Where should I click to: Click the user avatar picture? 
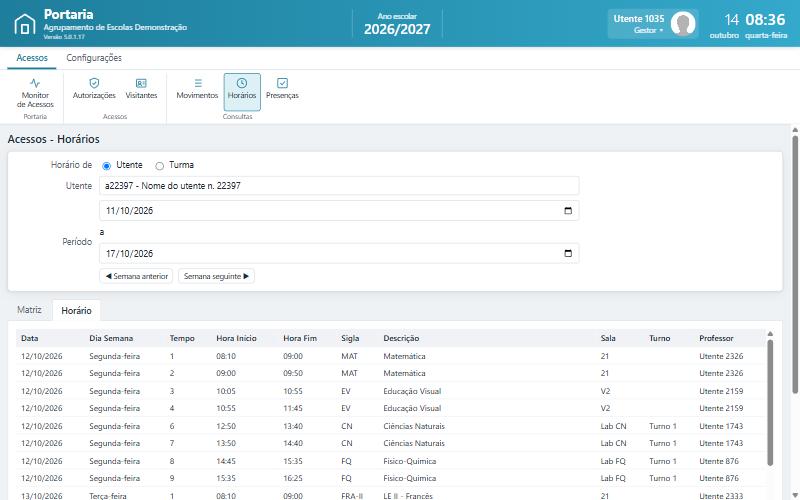683,23
